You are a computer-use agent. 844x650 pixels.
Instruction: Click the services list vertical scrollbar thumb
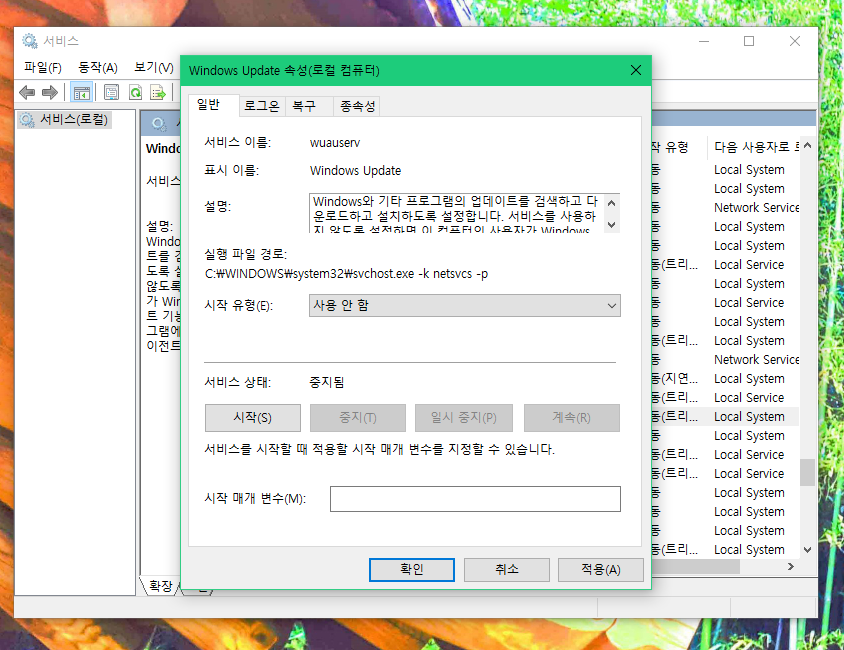coord(807,472)
